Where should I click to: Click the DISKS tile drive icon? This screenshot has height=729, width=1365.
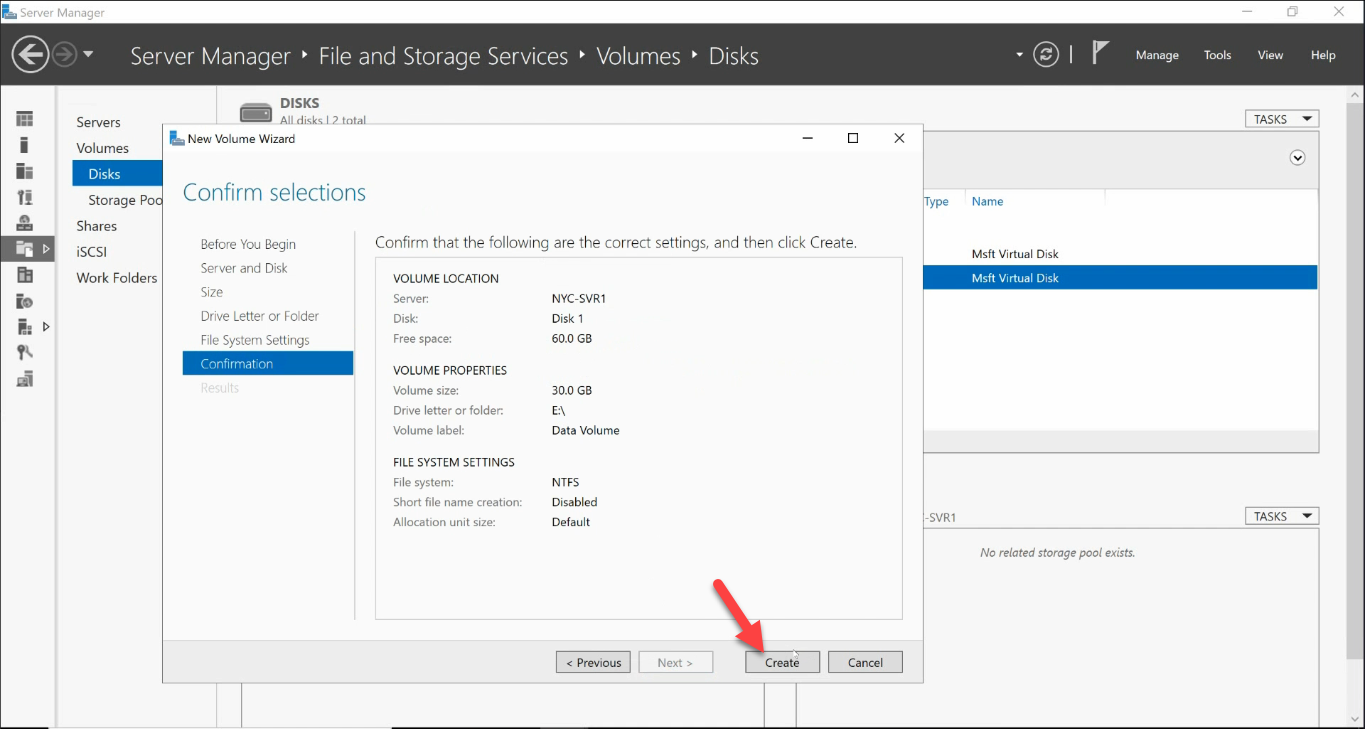coord(256,113)
